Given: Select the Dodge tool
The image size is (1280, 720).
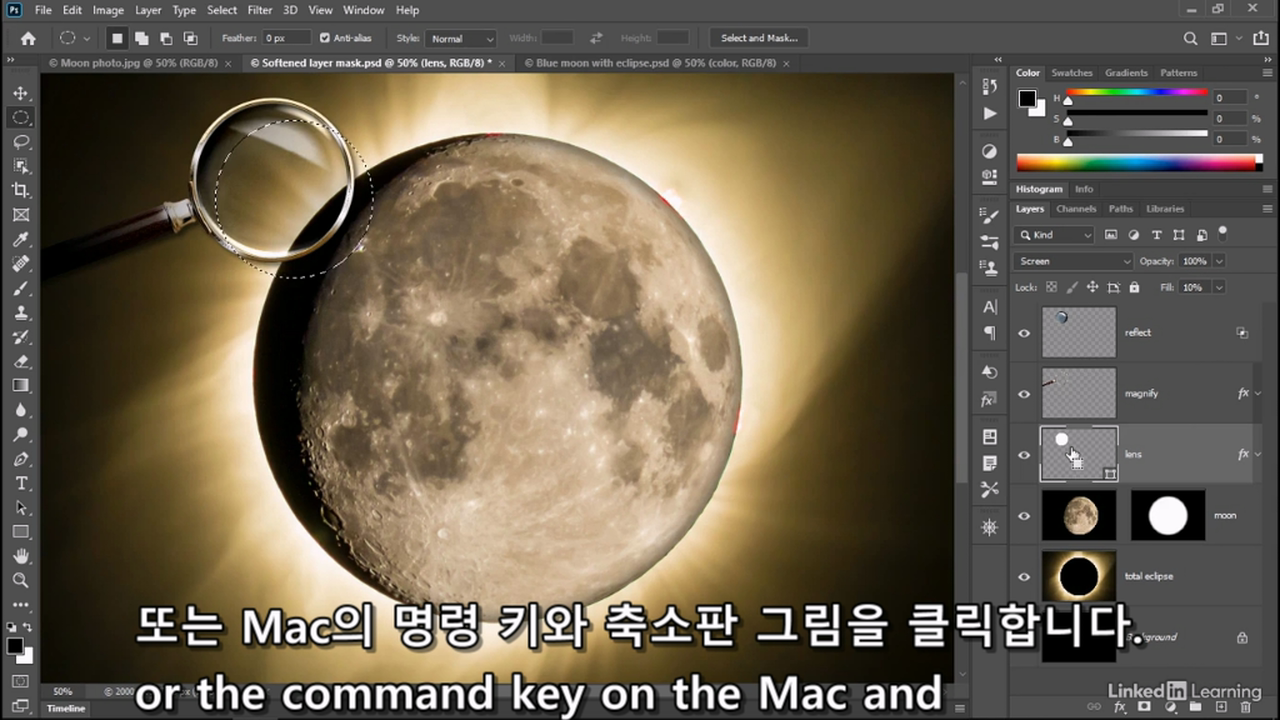Looking at the screenshot, I should (x=21, y=435).
